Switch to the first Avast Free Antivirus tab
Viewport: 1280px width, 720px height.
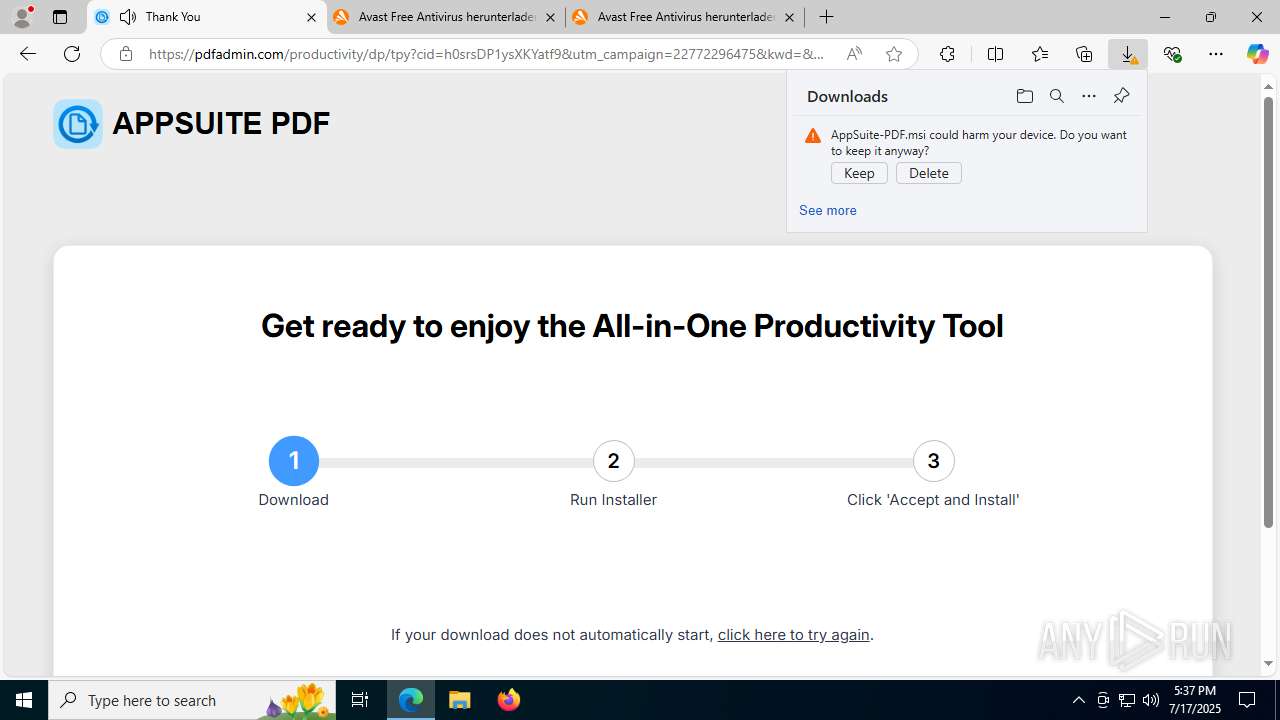(445, 17)
